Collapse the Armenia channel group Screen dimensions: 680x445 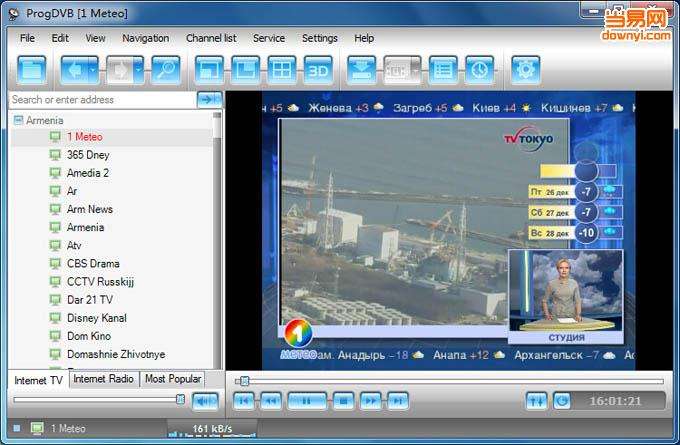(x=18, y=120)
